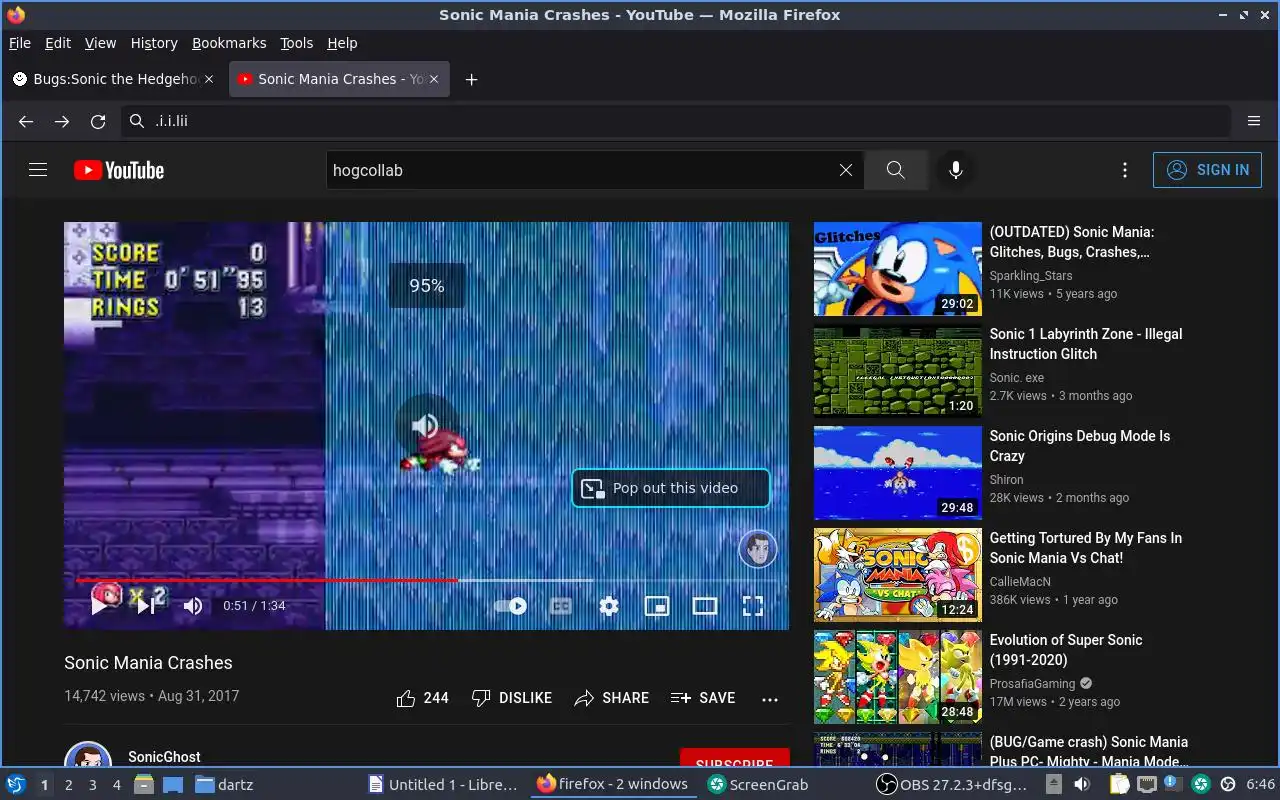Screen dimensions: 1280x800
Task: Open the taskbar start menu icon
Action: coord(16,784)
